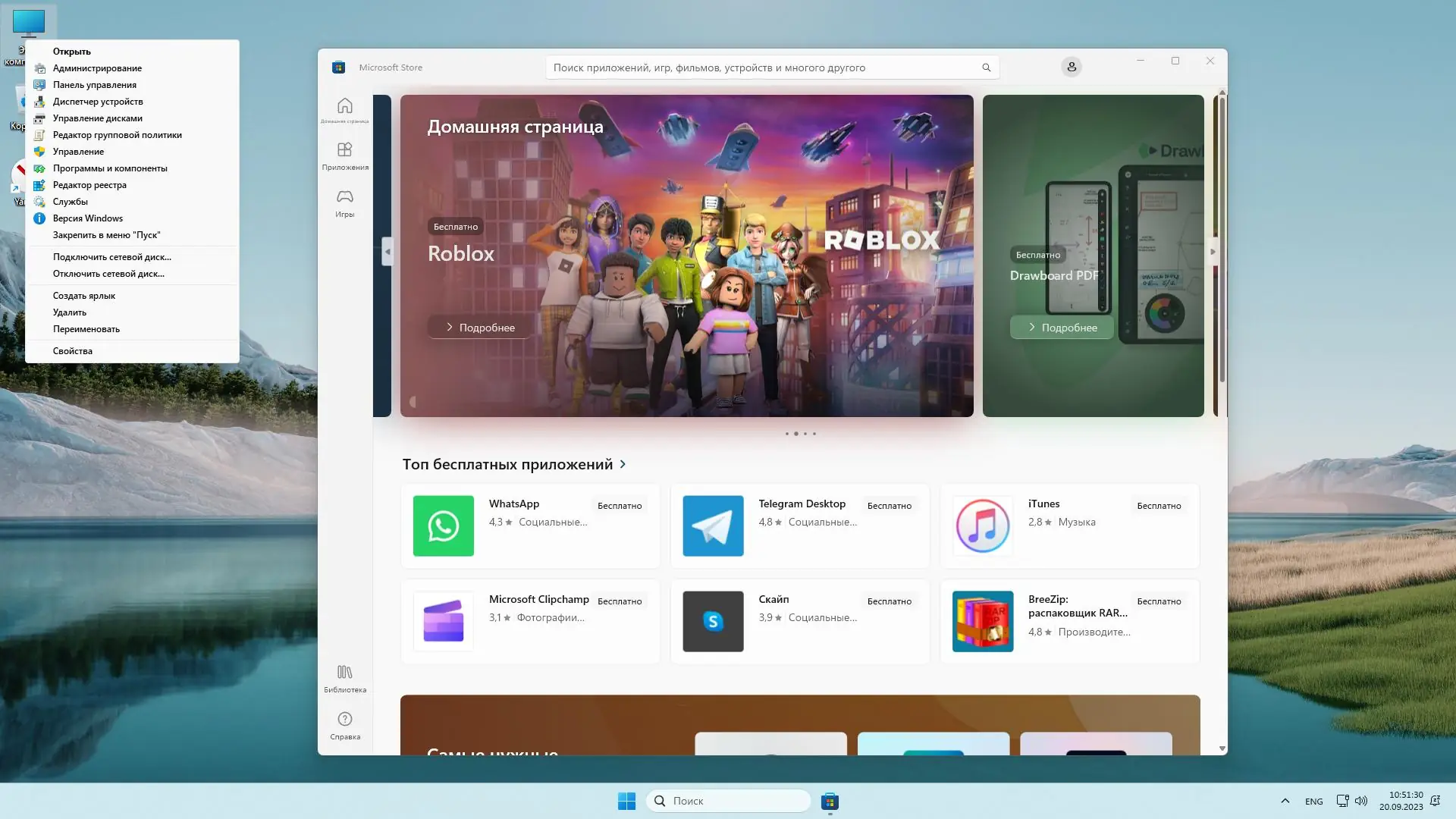
Task: Show previous carousel slide with left arrow
Action: coord(388,251)
